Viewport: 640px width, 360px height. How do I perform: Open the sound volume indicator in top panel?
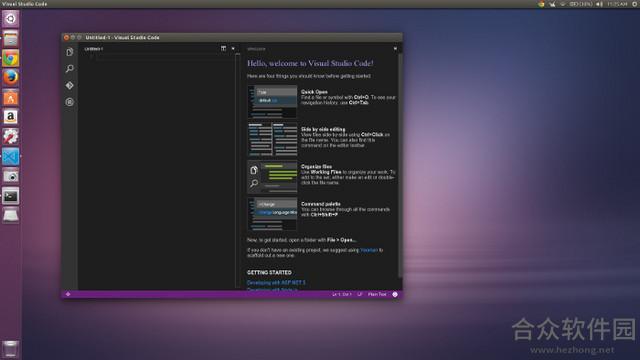tap(599, 4)
